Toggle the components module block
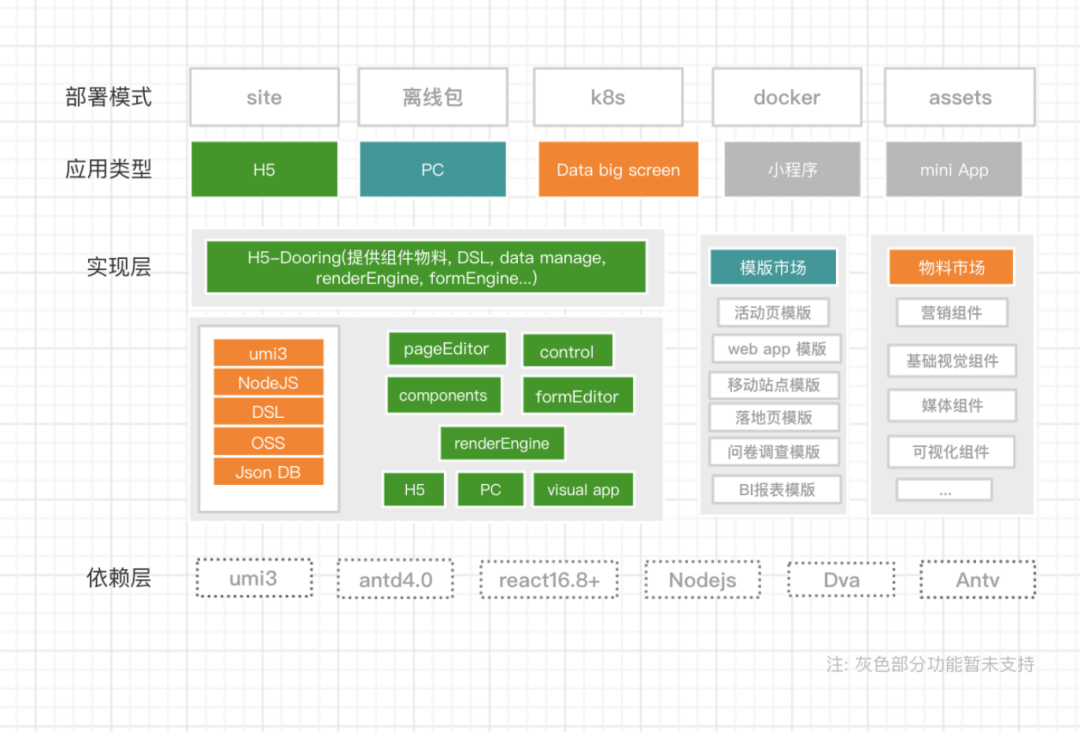Image resolution: width=1080 pixels, height=732 pixels. tap(443, 395)
